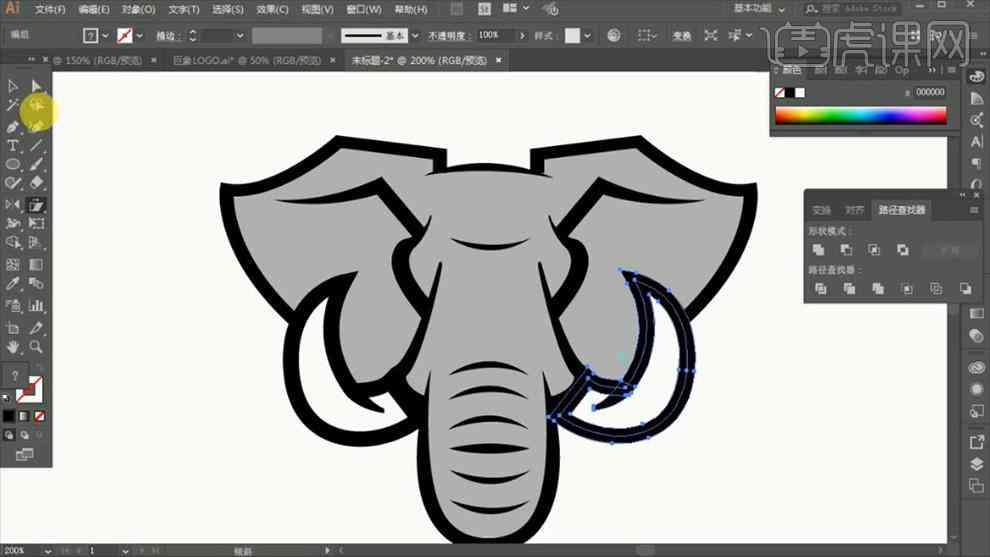Select the Magic Wand tool

(13, 105)
